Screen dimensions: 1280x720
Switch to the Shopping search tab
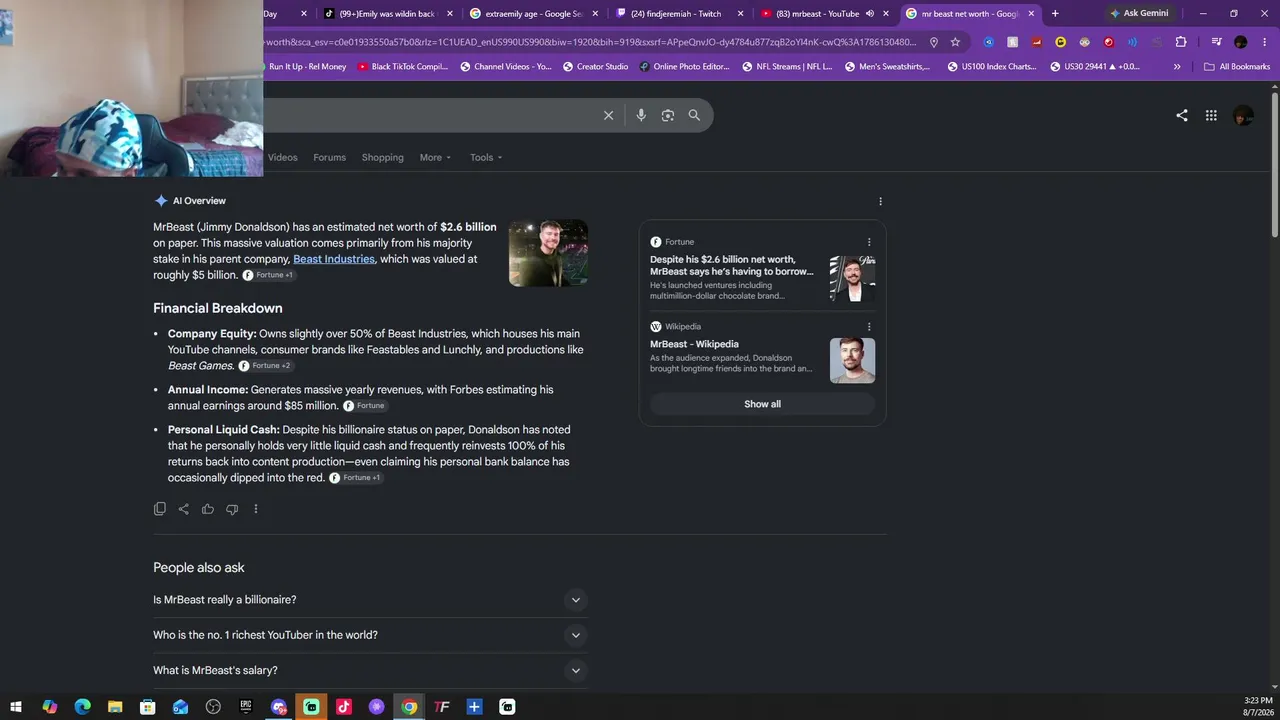(x=383, y=157)
